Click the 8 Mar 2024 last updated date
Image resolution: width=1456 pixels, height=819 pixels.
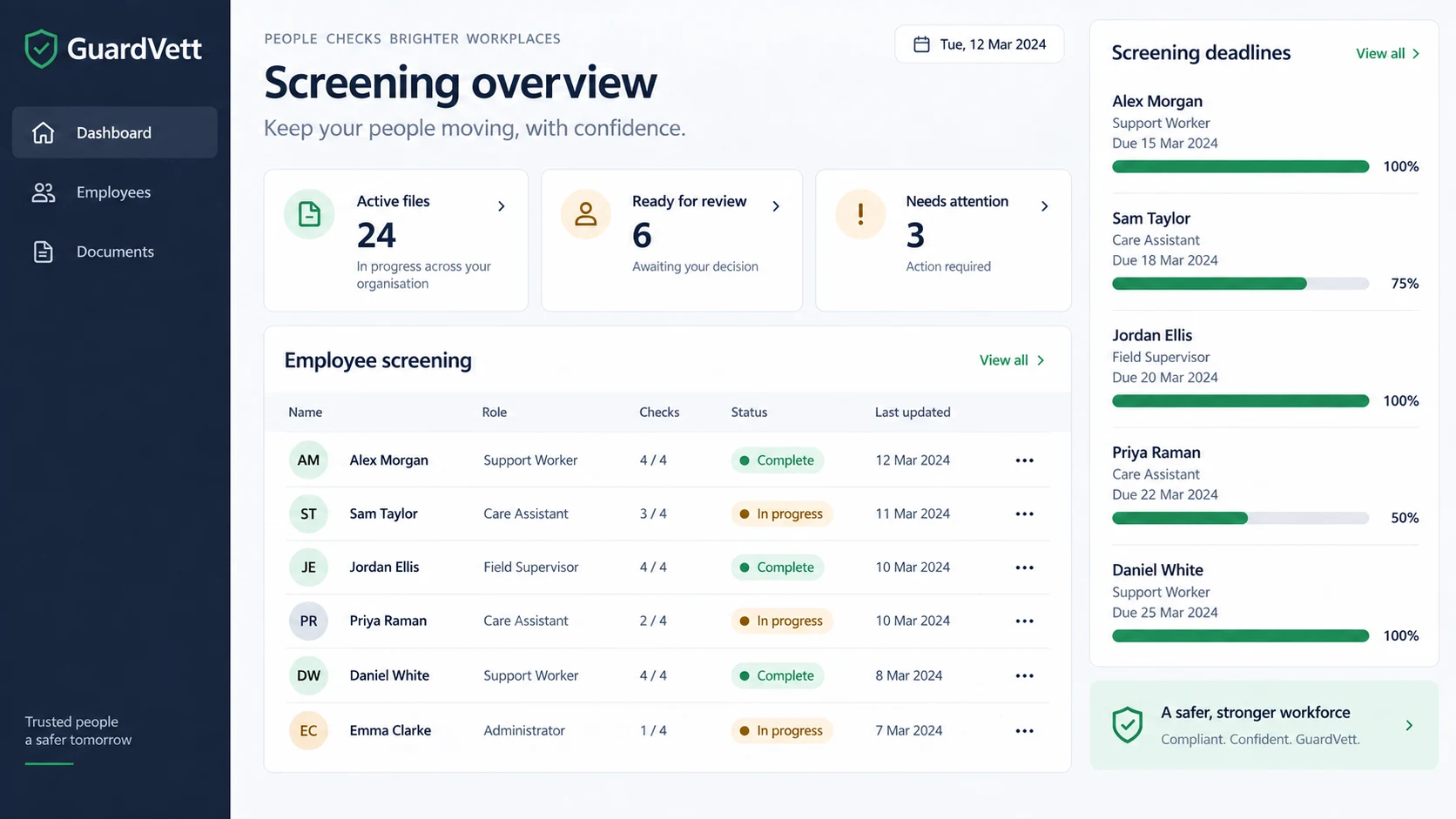click(909, 675)
